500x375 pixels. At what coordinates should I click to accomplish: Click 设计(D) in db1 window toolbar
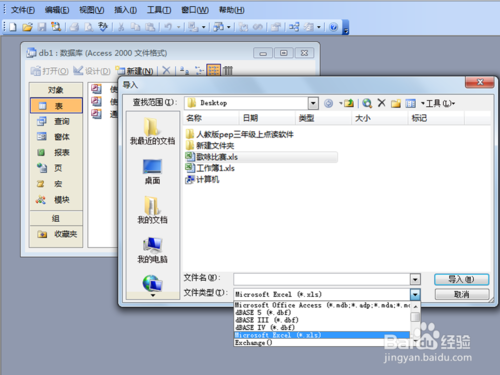[x=92, y=71]
